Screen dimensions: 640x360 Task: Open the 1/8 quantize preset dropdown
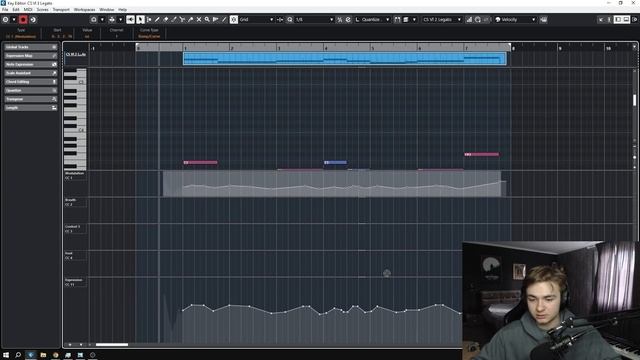(314, 20)
